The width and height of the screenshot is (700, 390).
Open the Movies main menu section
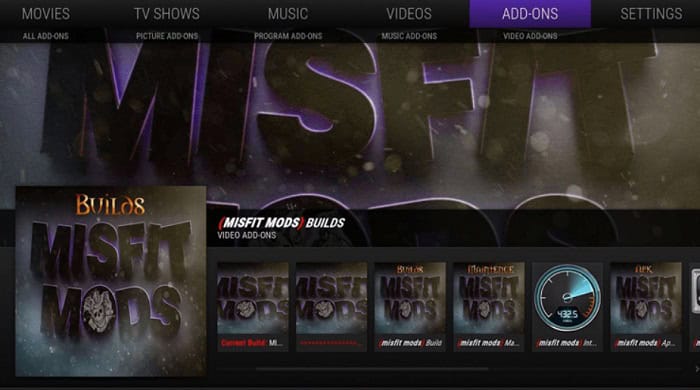(46, 14)
